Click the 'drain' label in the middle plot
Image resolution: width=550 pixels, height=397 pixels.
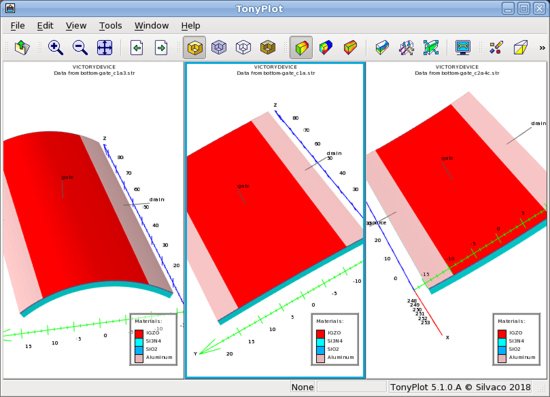click(x=334, y=153)
